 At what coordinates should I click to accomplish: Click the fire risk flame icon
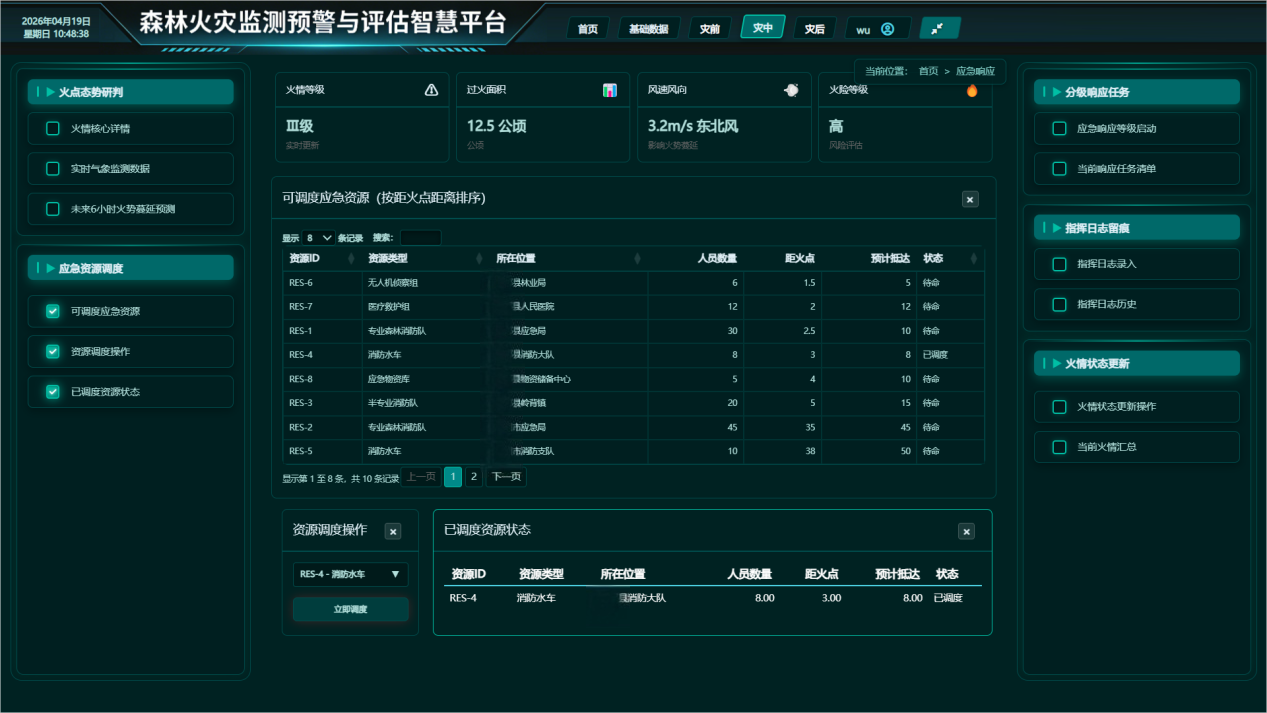971,91
